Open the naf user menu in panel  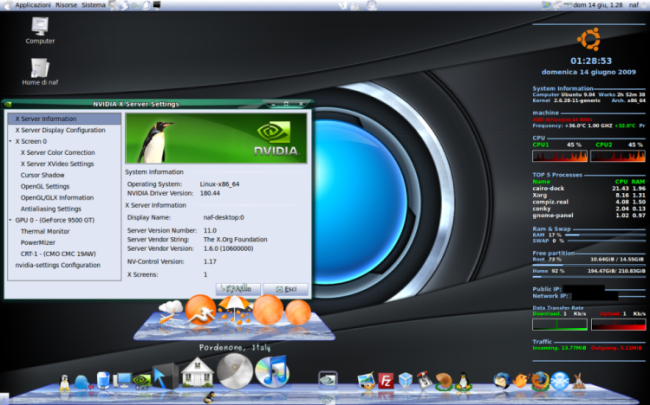click(633, 5)
